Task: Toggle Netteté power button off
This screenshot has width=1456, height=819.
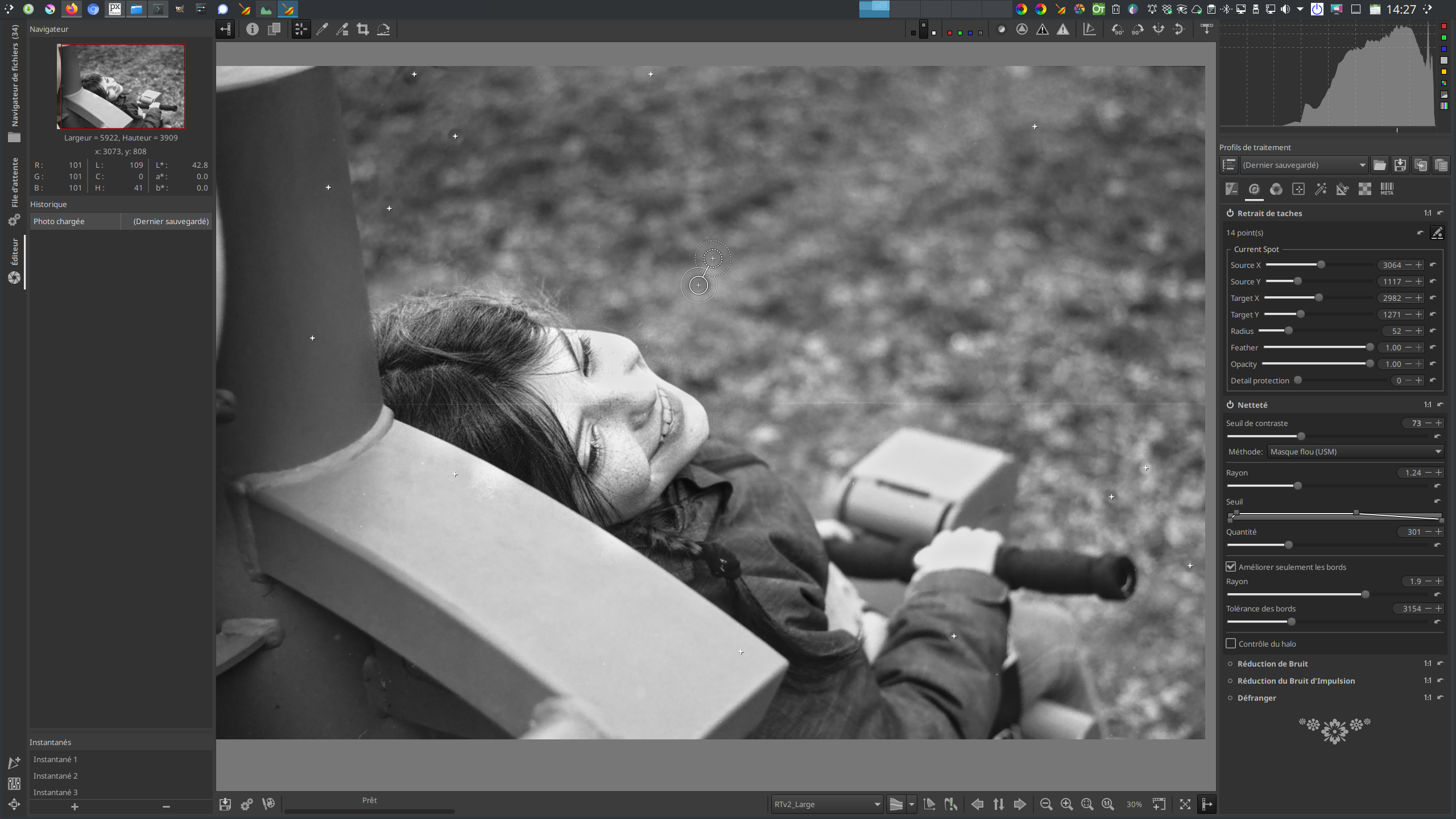Action: 1230,404
